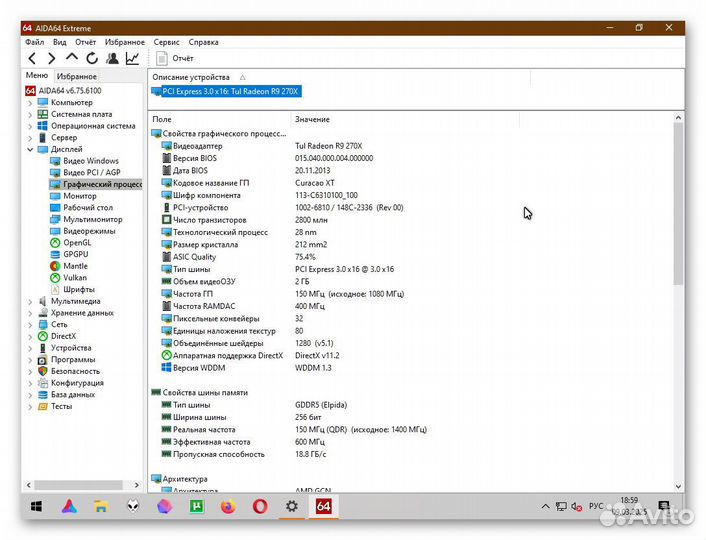Expand the Хранение данных tree node
The image size is (706, 540).
pos(30,313)
